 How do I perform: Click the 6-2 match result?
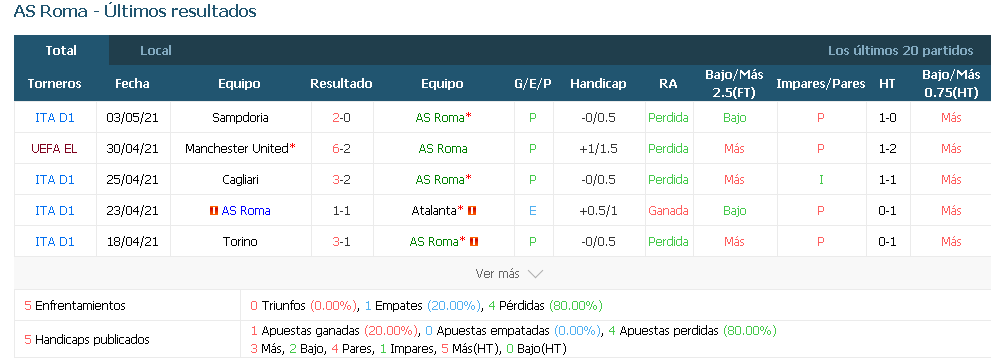(x=341, y=148)
